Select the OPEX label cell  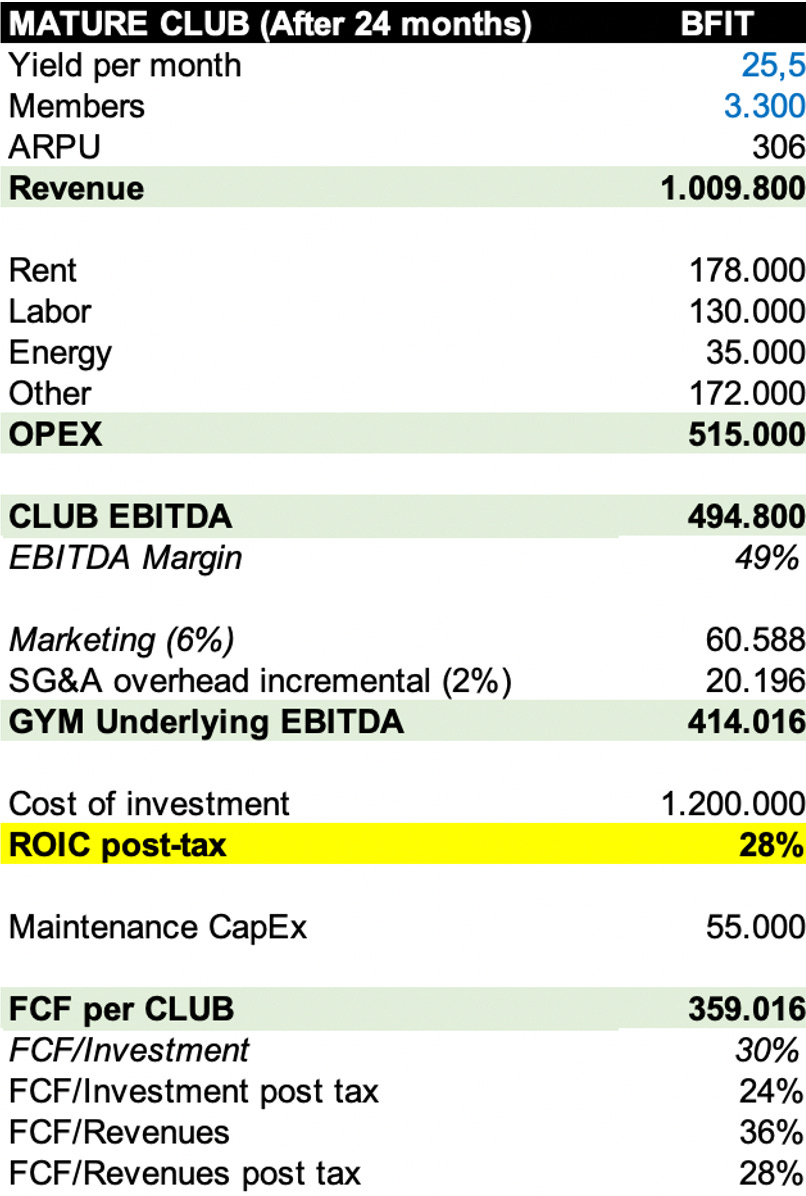pyautogui.click(x=55, y=435)
